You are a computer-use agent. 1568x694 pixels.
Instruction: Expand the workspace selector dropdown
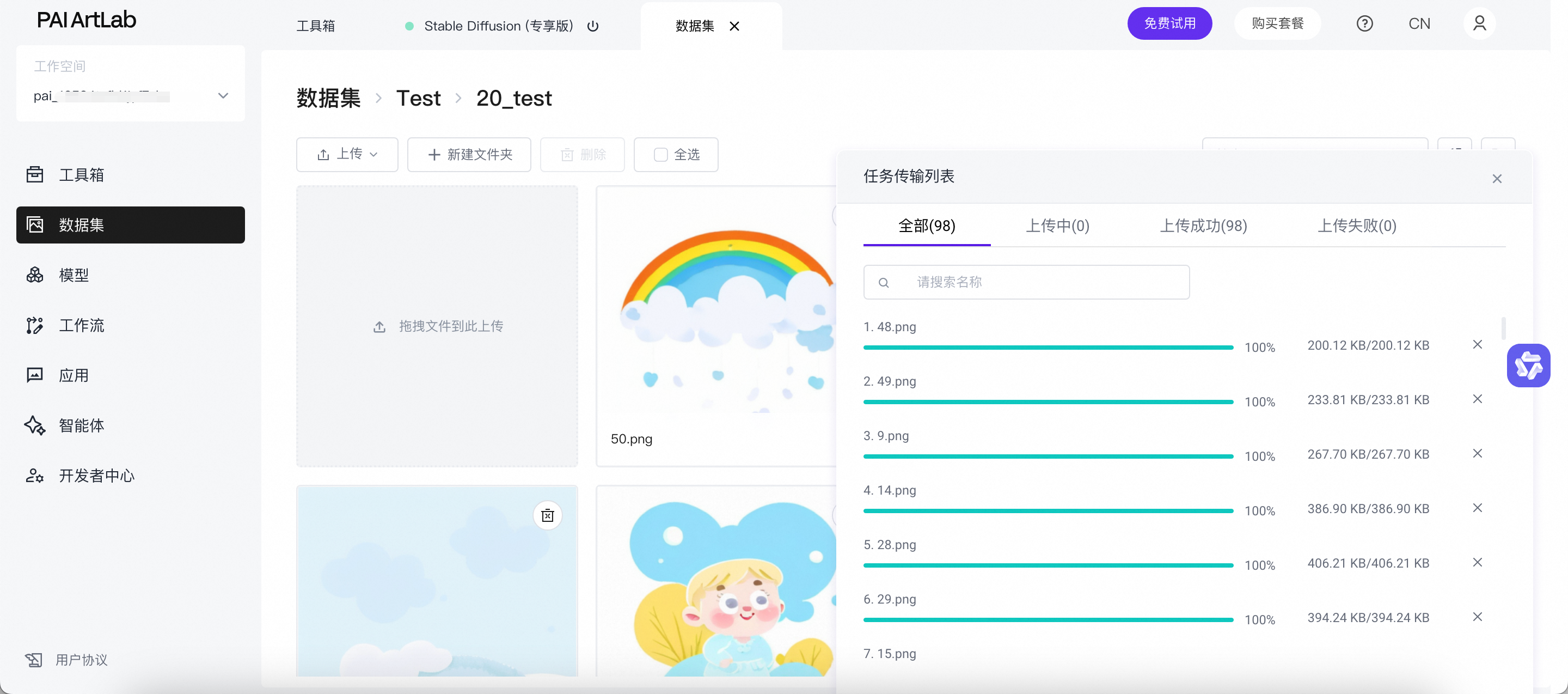pos(223,95)
